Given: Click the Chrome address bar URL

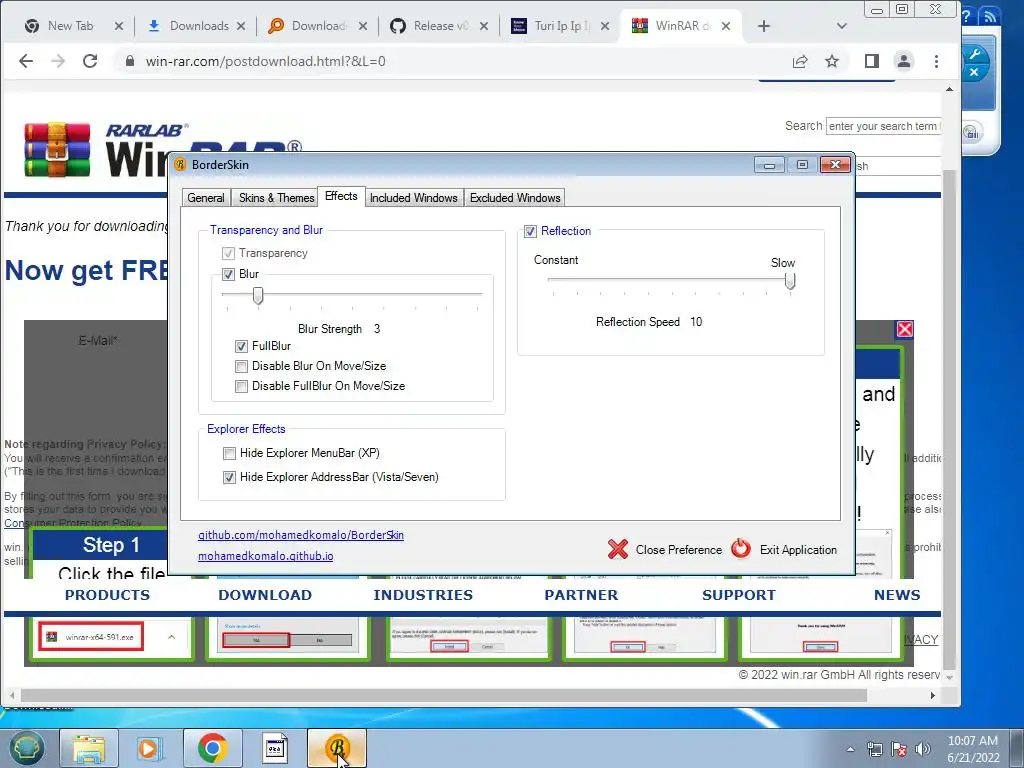Looking at the screenshot, I should [x=265, y=61].
